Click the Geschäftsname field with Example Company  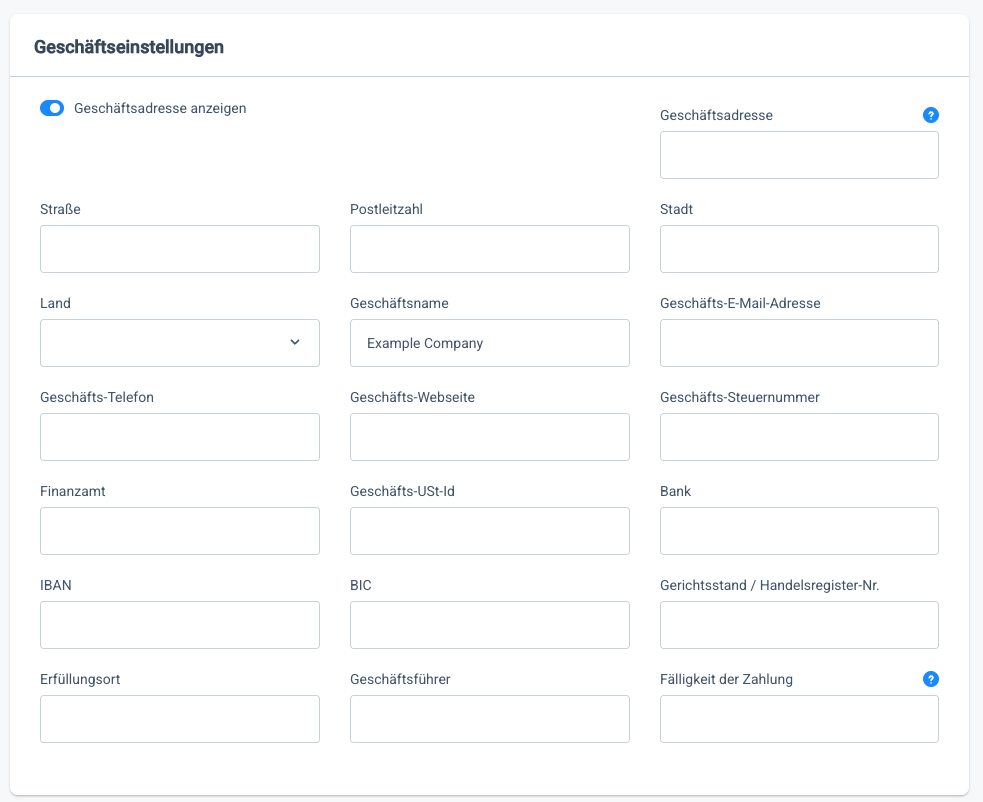click(489, 343)
